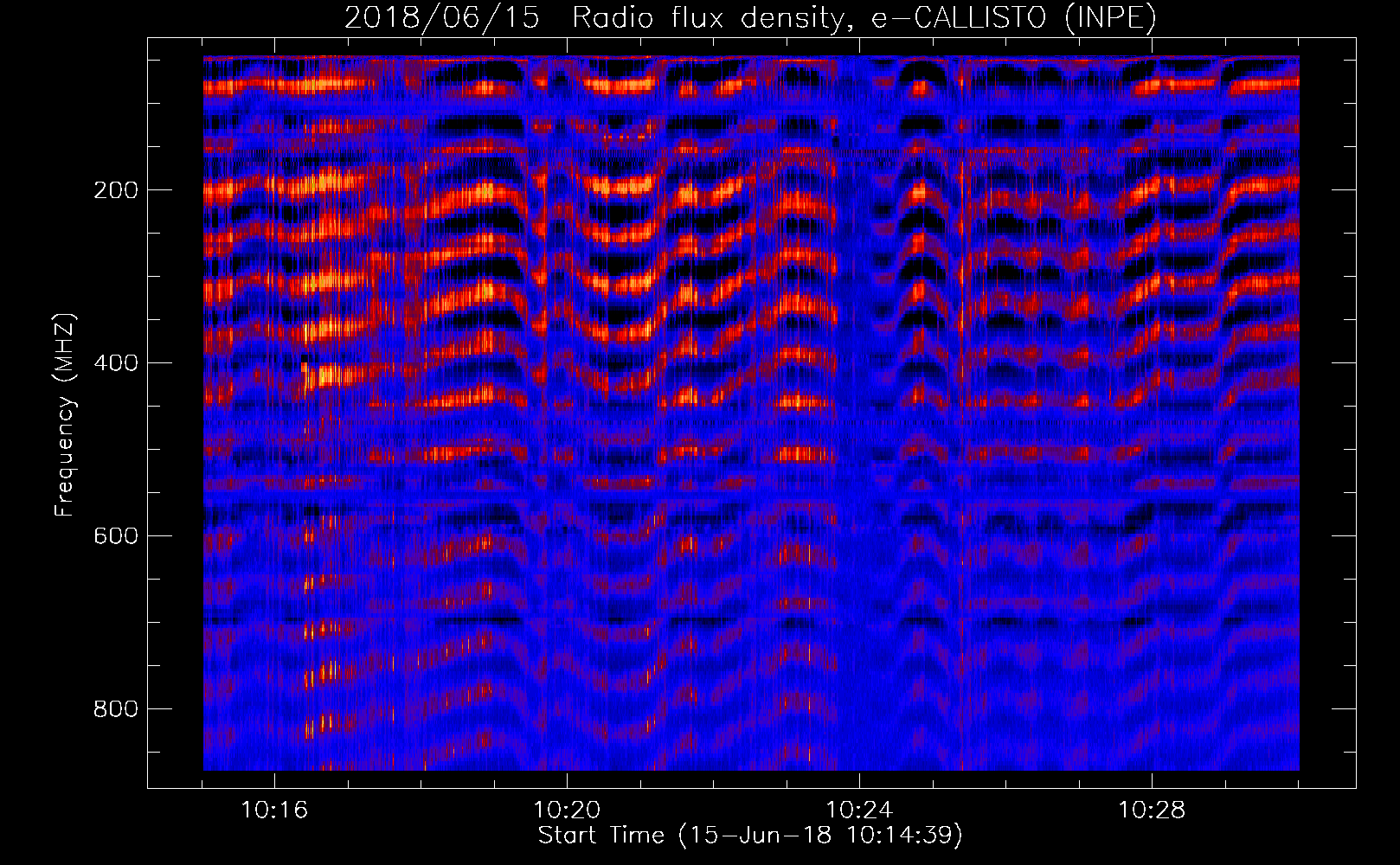This screenshot has height=865, width=1400.
Task: Click the "Start Time (15-Jun-18 10:14:39)" axis label
Action: [750, 836]
